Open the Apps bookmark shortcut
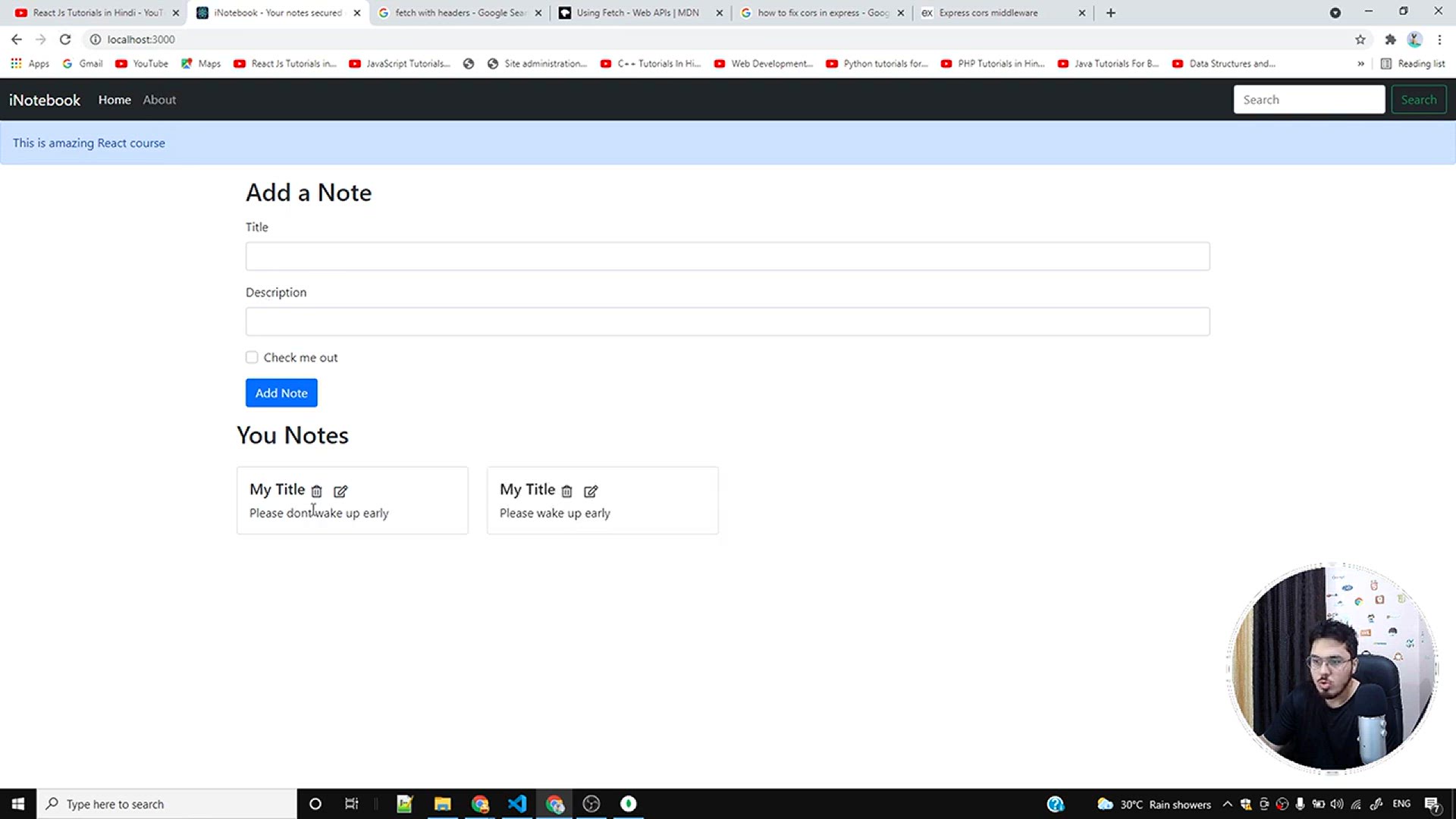The image size is (1456, 819). pyautogui.click(x=30, y=64)
